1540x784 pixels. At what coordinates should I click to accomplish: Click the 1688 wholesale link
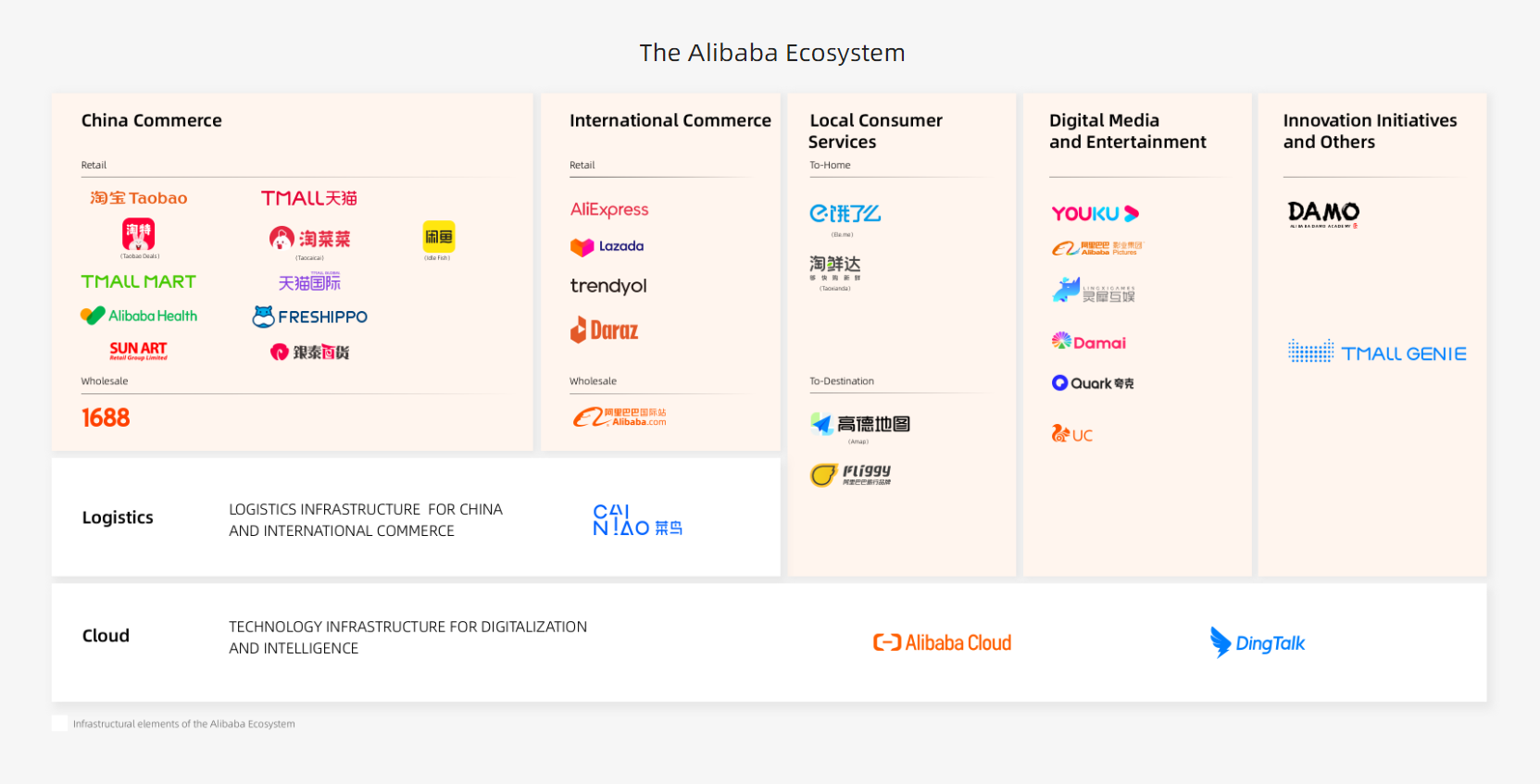point(106,417)
